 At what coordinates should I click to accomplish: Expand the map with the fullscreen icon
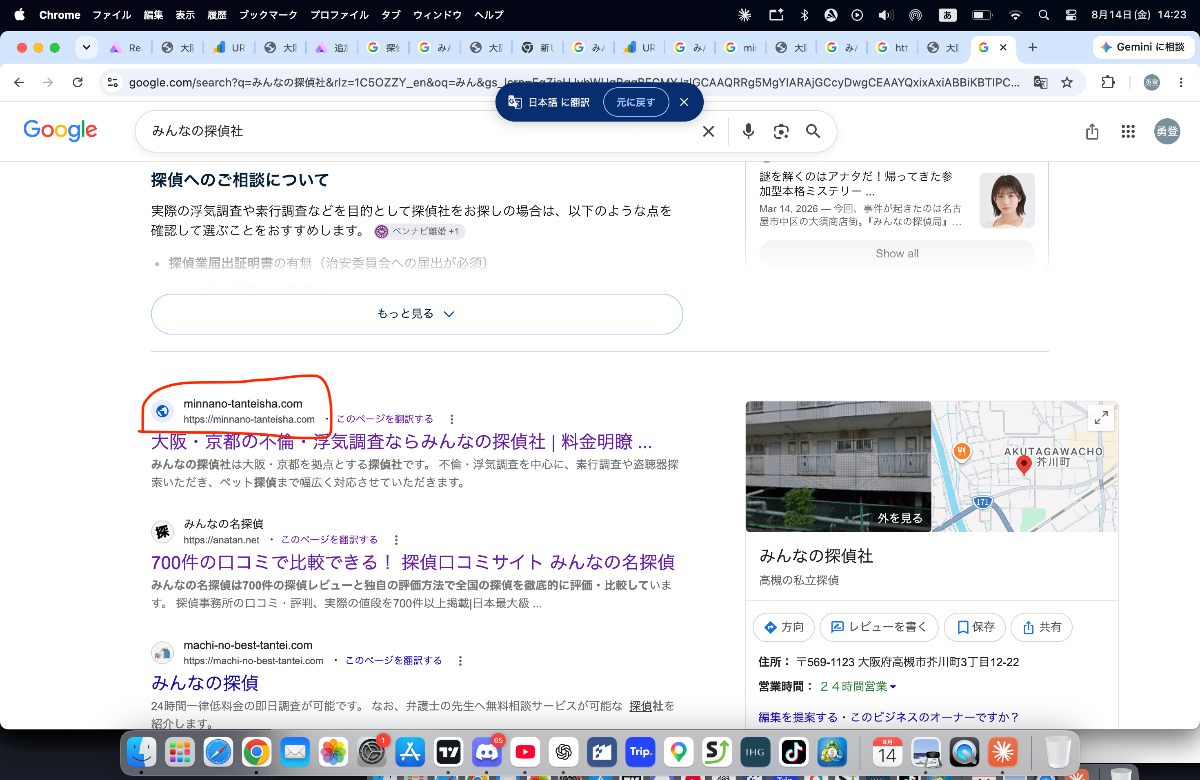(x=1100, y=418)
